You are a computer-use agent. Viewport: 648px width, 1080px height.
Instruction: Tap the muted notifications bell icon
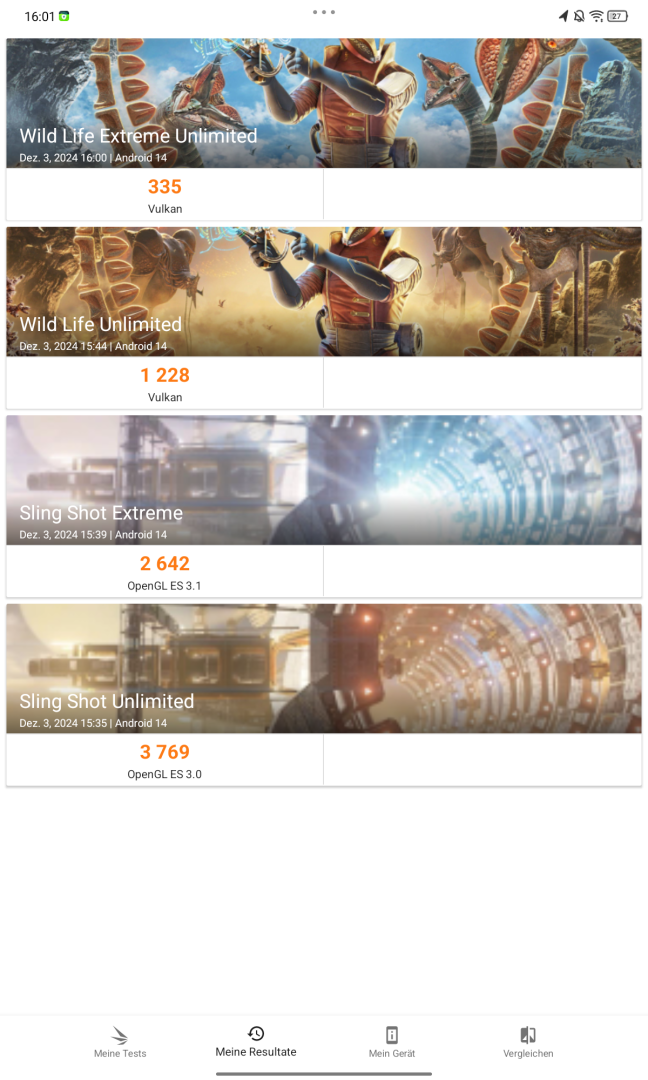tap(579, 16)
